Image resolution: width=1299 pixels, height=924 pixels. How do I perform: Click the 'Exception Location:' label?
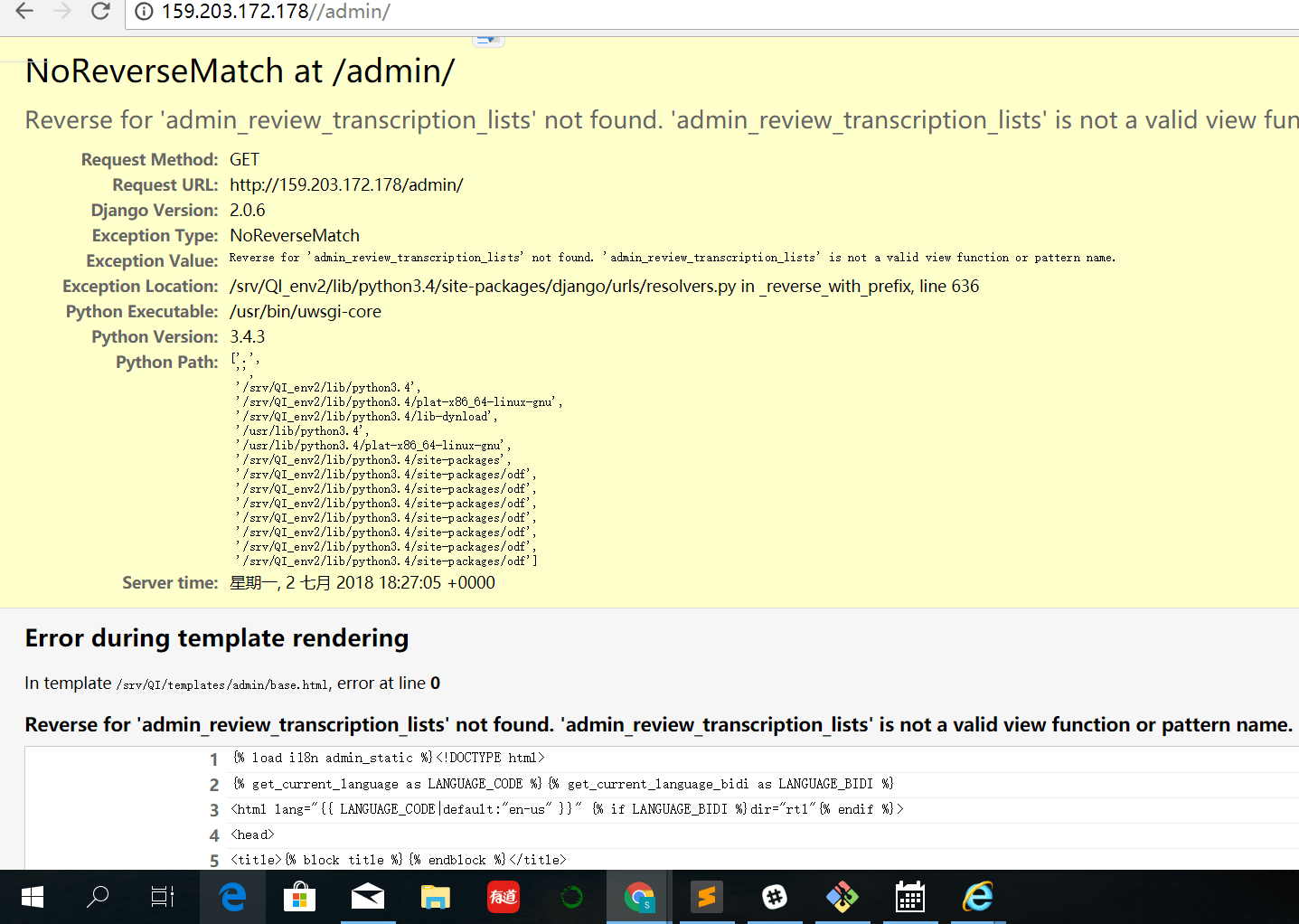(x=140, y=286)
